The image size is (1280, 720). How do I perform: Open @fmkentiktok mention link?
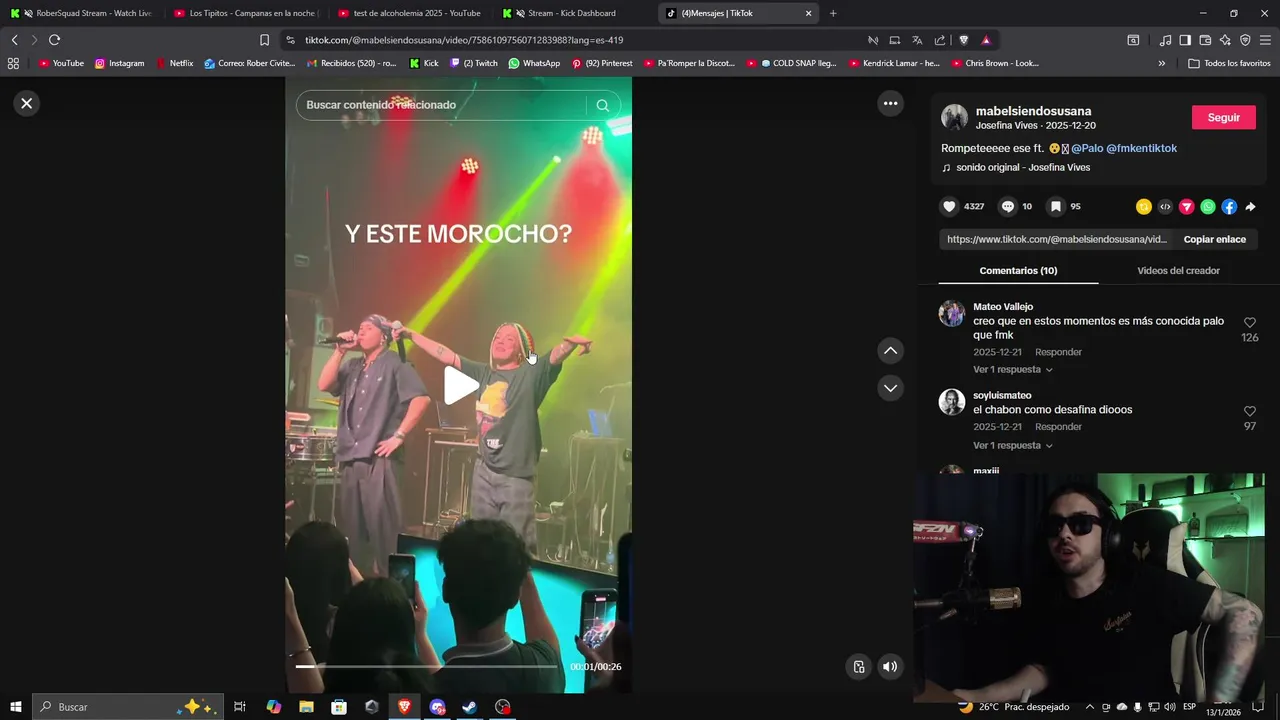tap(1141, 148)
